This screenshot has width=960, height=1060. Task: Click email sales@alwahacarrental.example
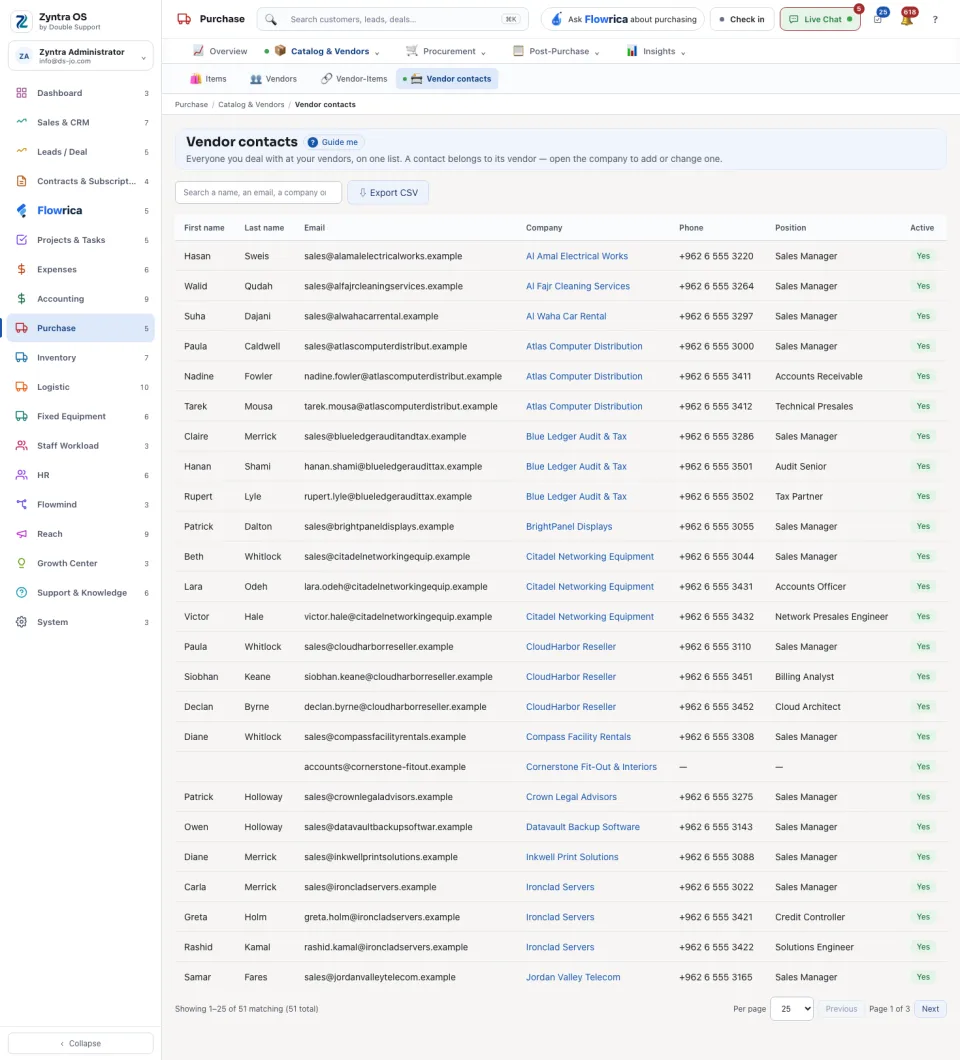click(x=371, y=316)
